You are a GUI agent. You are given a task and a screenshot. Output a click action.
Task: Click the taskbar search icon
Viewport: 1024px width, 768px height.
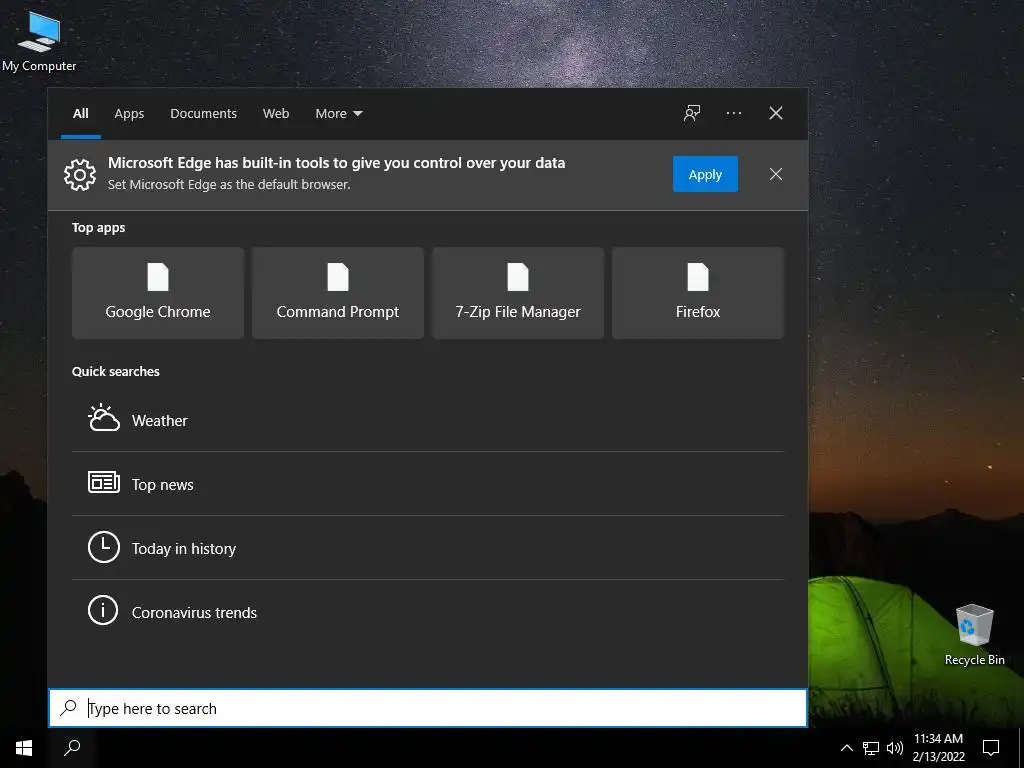click(x=72, y=748)
